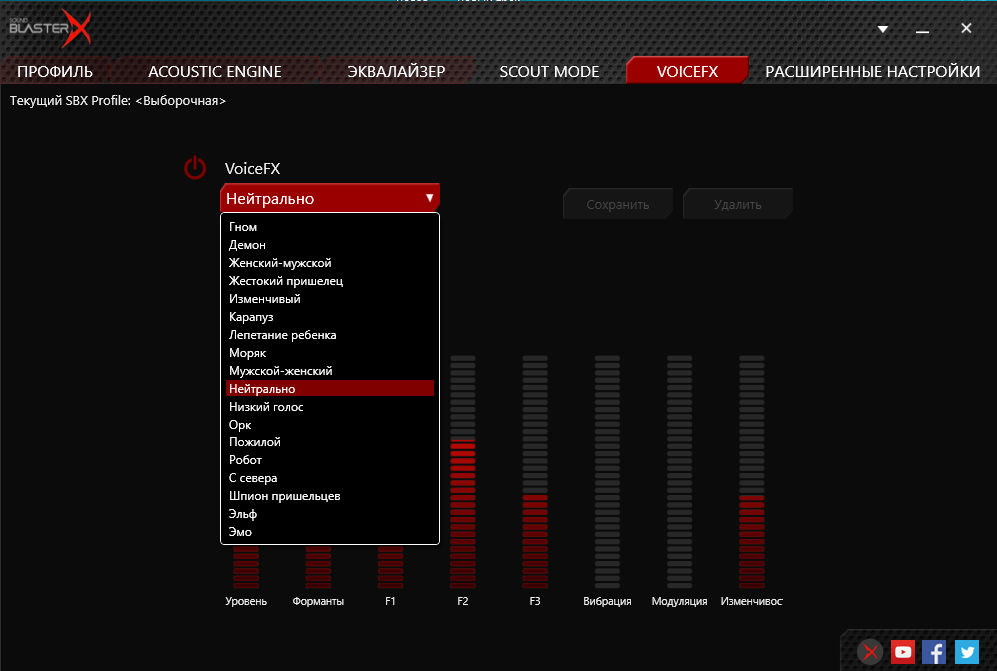Adjust the Форманты slider
Screen dimensions: 997x671
(x=318, y=567)
